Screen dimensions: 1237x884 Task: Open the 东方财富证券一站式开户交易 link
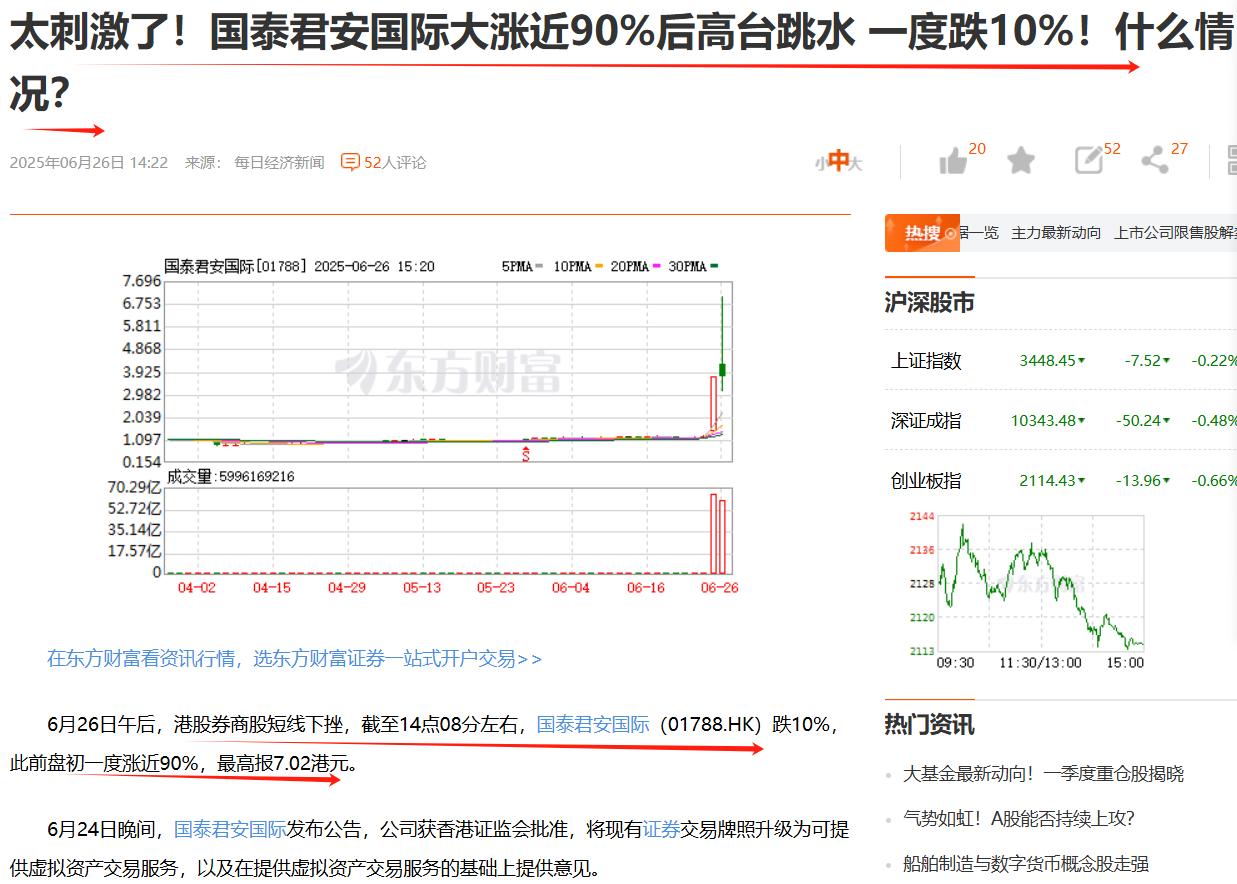click(294, 658)
